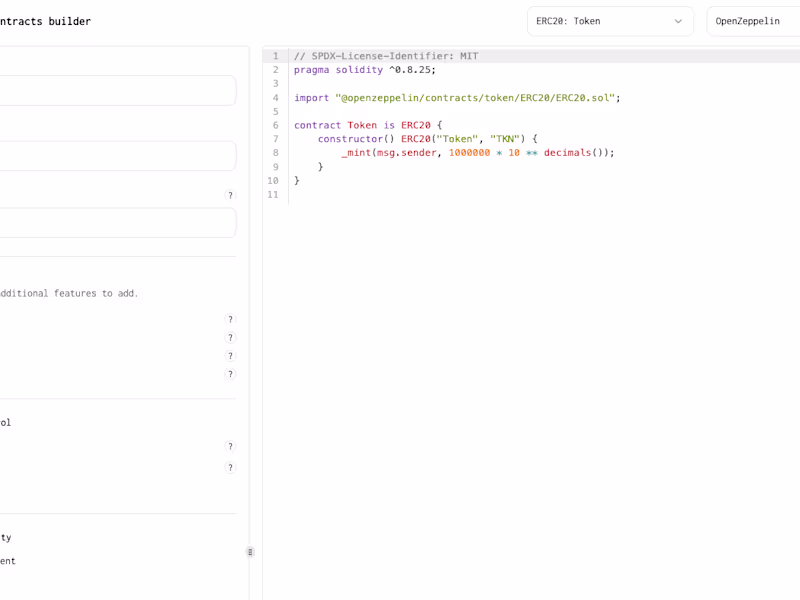
Task: Click 'contract Token is ERC20 {' line
Action: click(368, 126)
